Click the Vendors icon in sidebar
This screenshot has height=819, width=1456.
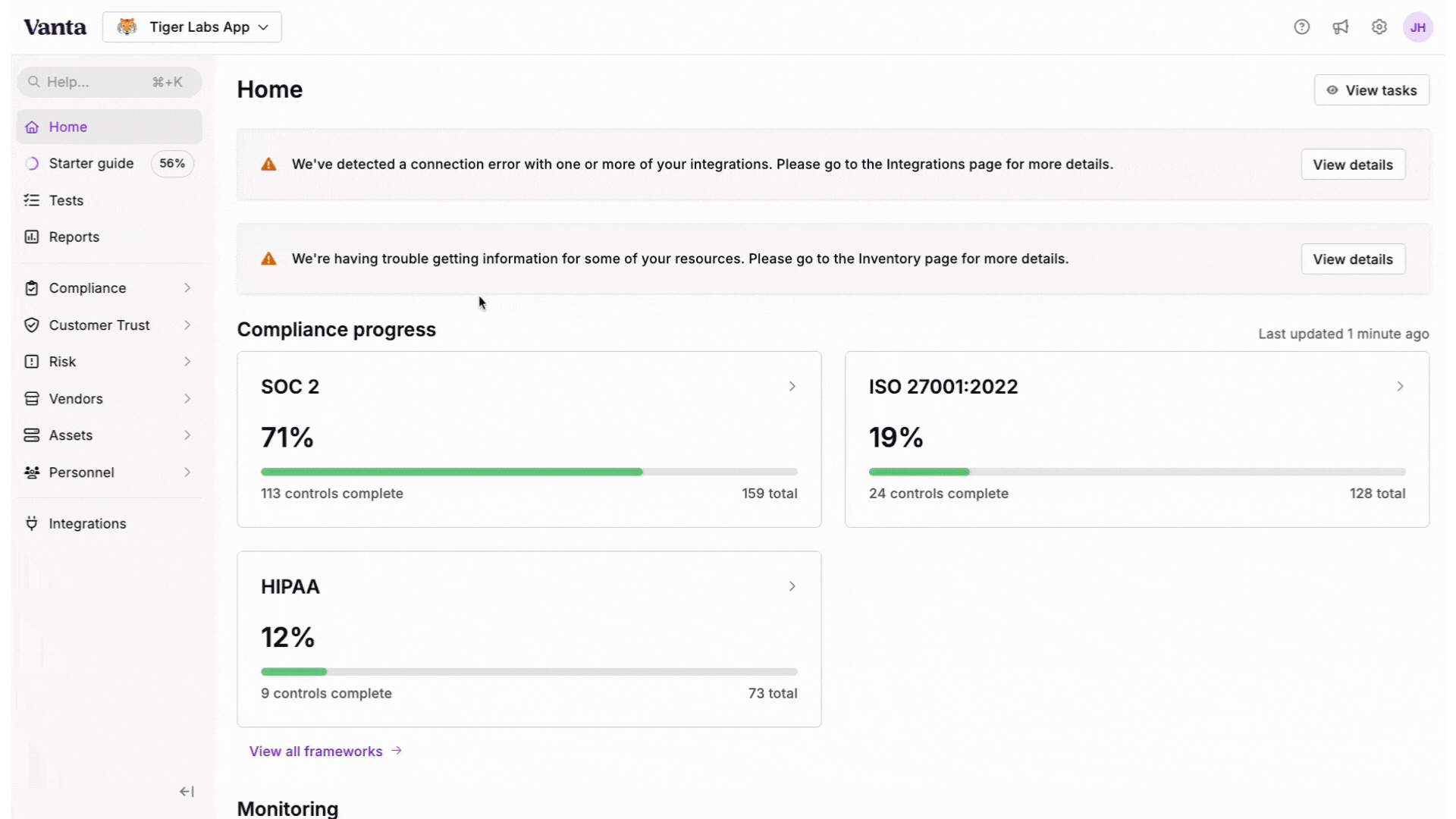(32, 399)
